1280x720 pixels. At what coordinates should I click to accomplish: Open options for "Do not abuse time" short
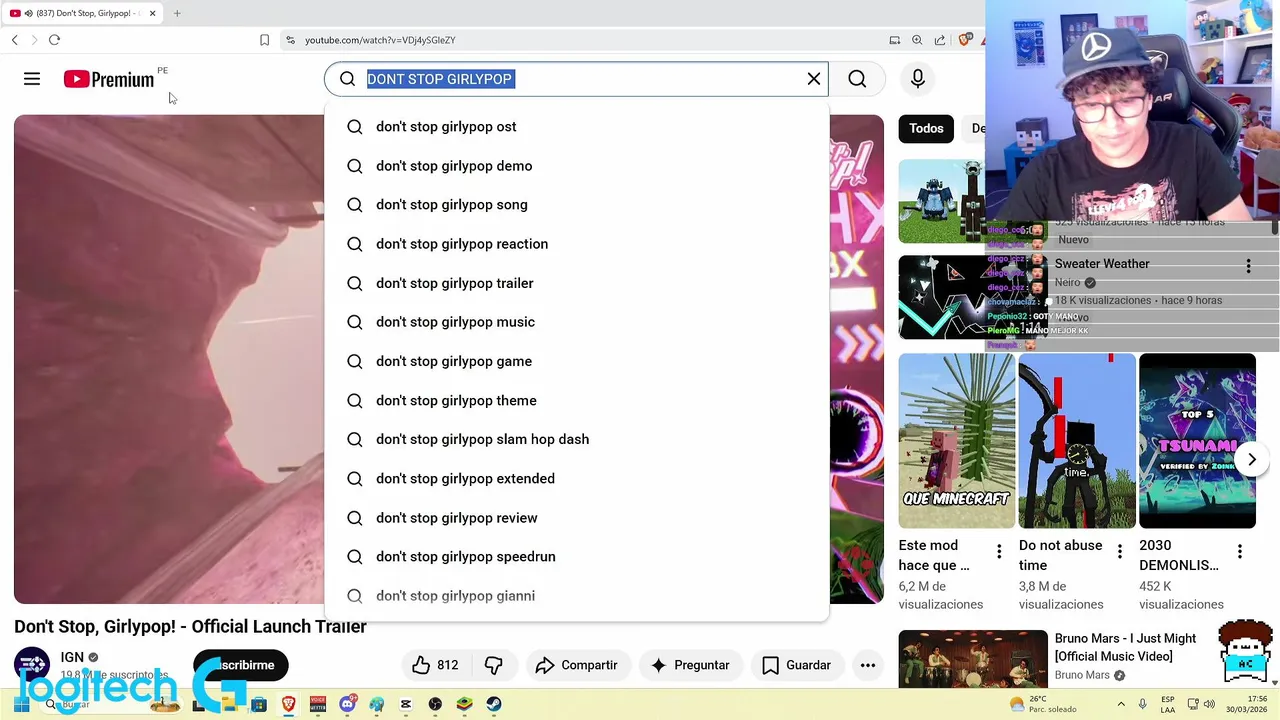coord(1120,551)
